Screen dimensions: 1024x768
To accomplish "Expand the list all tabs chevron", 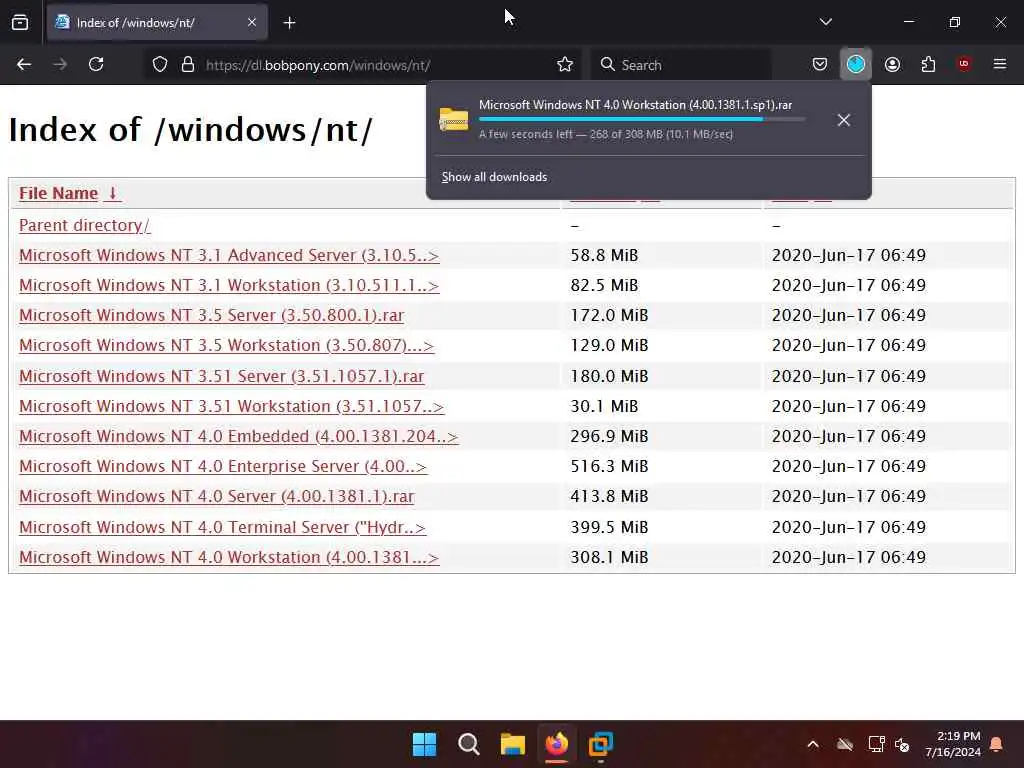I will coord(825,22).
